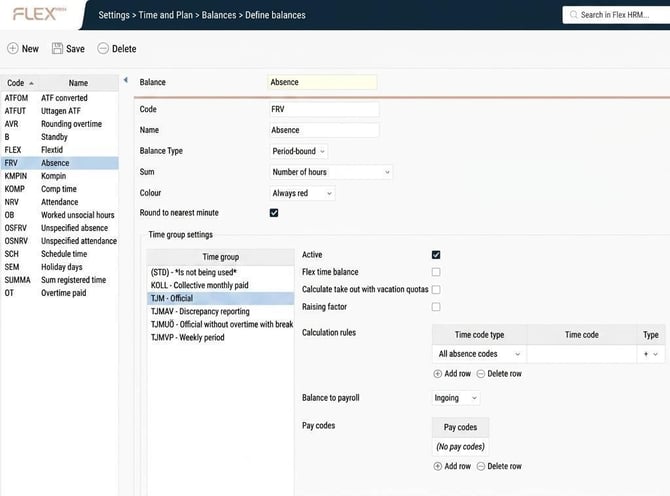Select NRV Attendance row
The width and height of the screenshot is (670, 496).
pos(60,202)
